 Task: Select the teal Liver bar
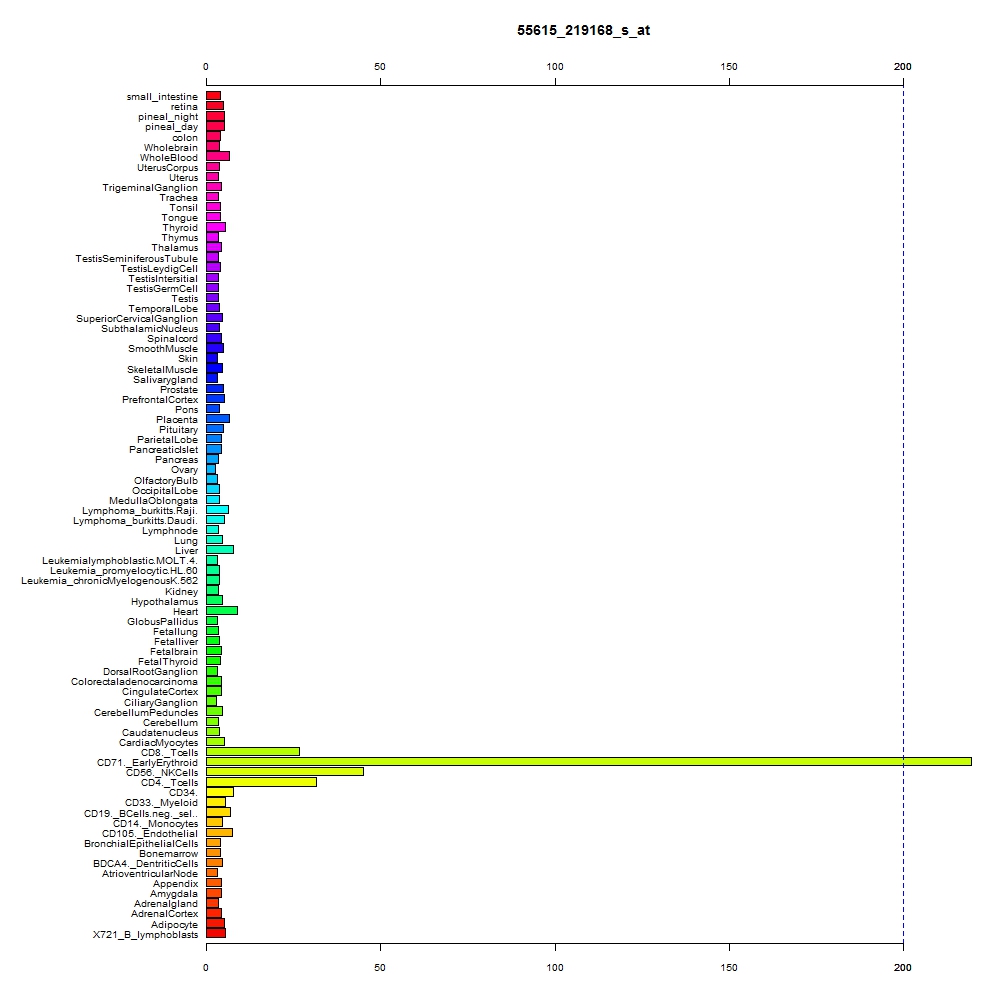[x=219, y=550]
